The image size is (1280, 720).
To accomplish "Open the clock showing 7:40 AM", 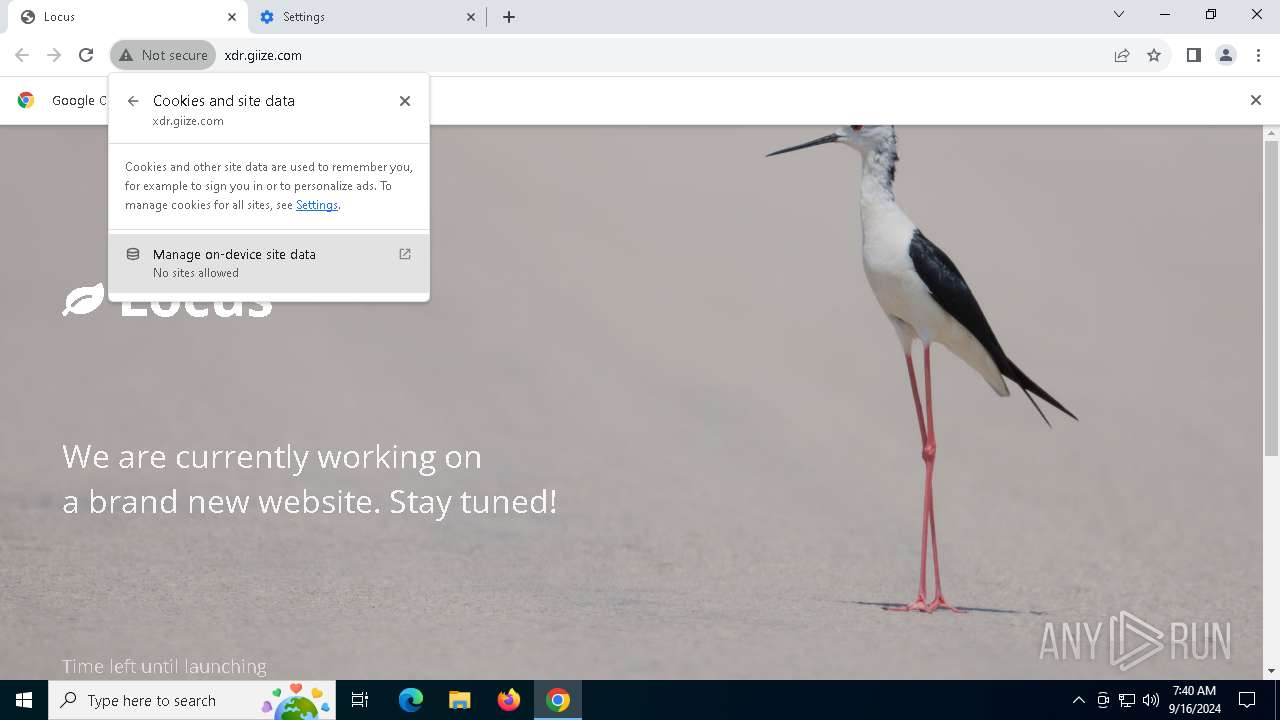I will point(1194,700).
